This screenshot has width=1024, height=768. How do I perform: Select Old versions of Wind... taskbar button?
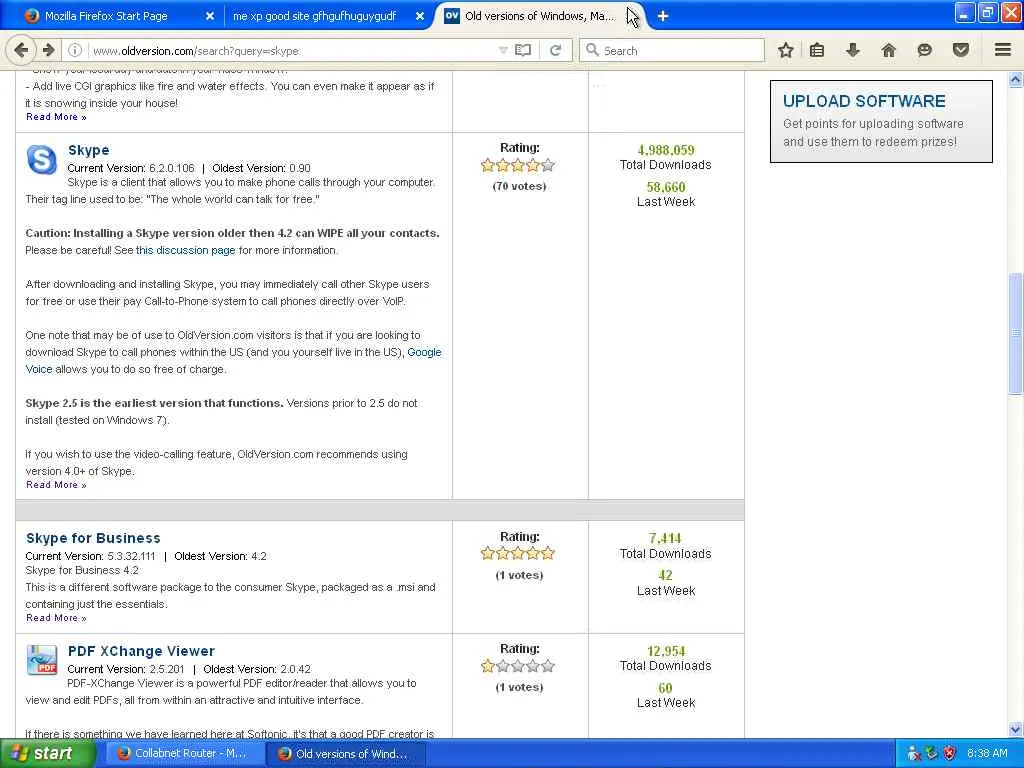click(345, 753)
